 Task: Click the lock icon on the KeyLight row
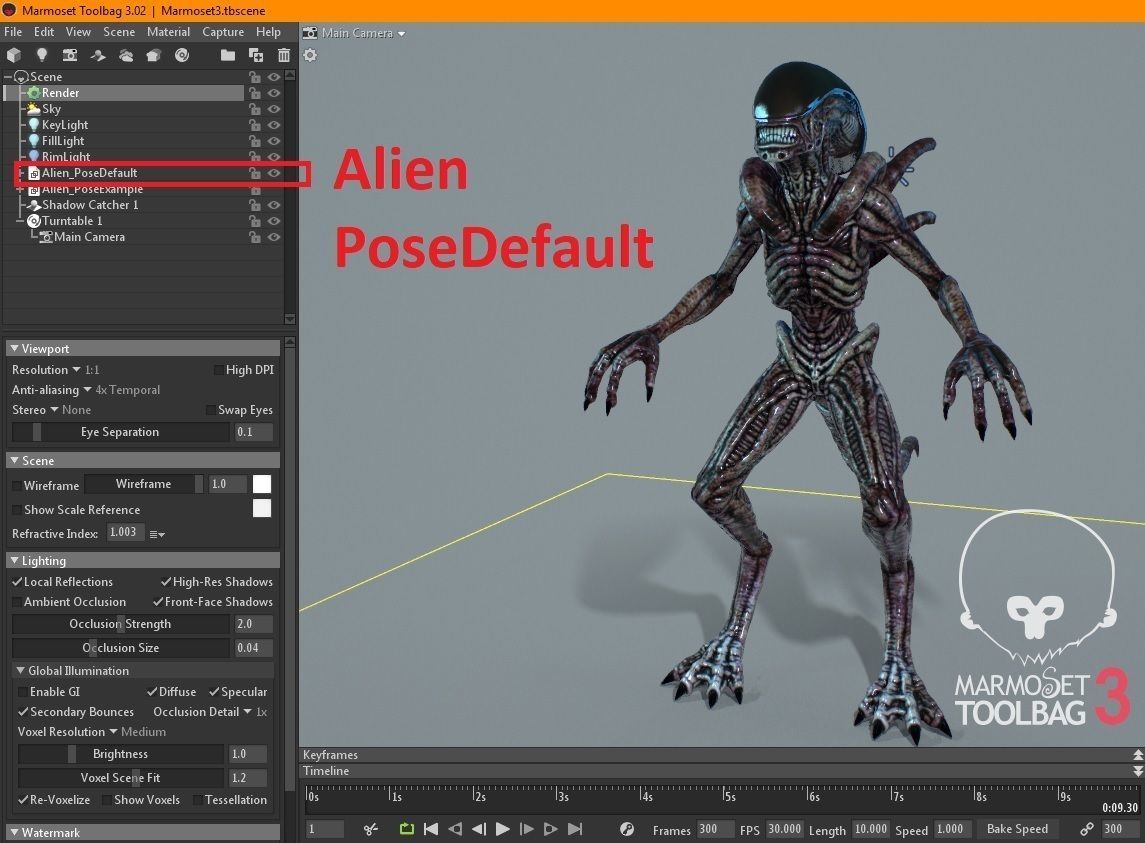(254, 125)
